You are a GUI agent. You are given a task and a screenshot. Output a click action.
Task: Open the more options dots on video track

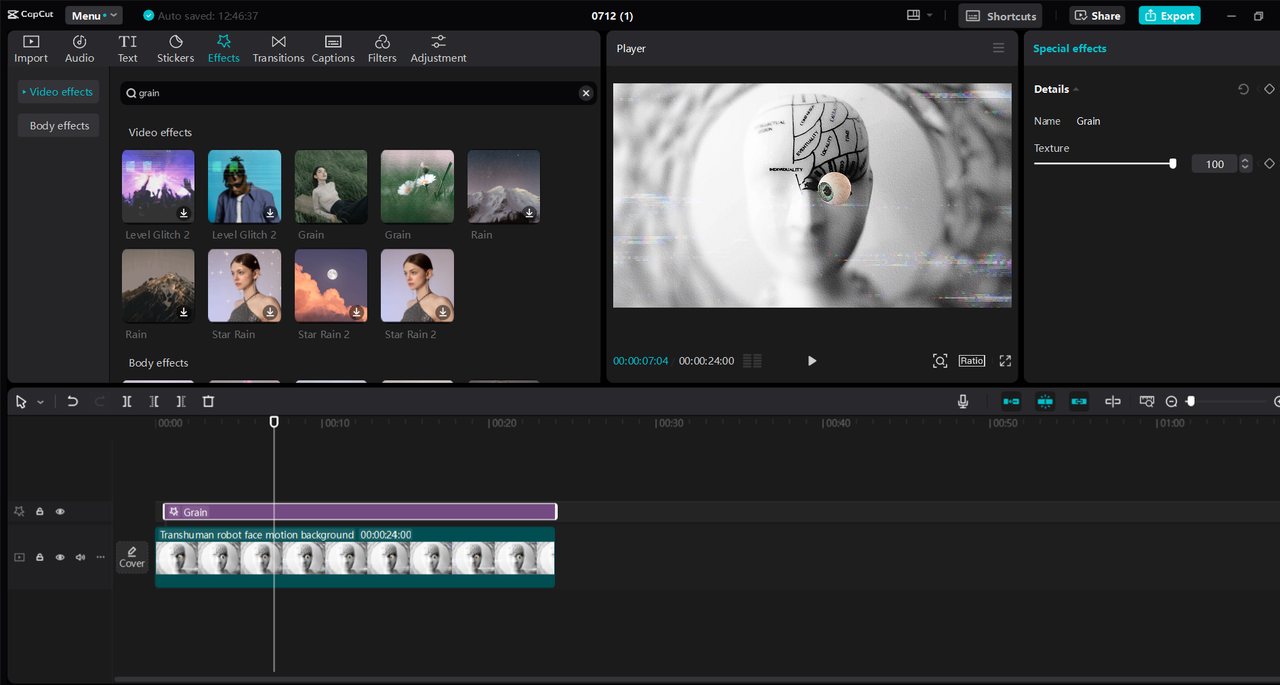click(x=100, y=557)
